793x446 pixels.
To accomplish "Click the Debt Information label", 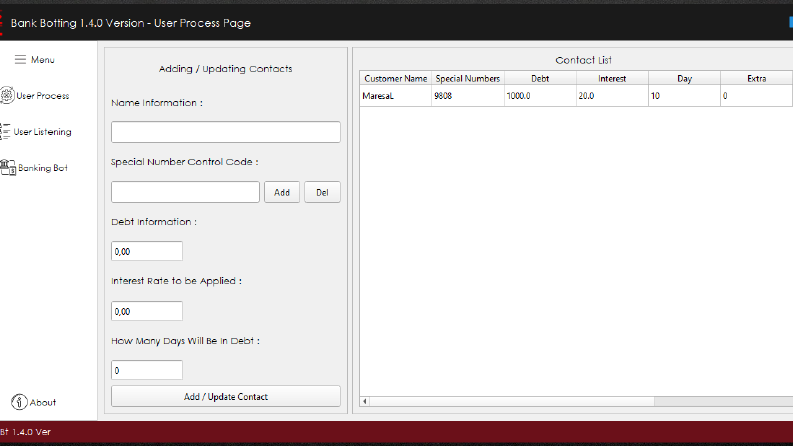I will [154, 221].
